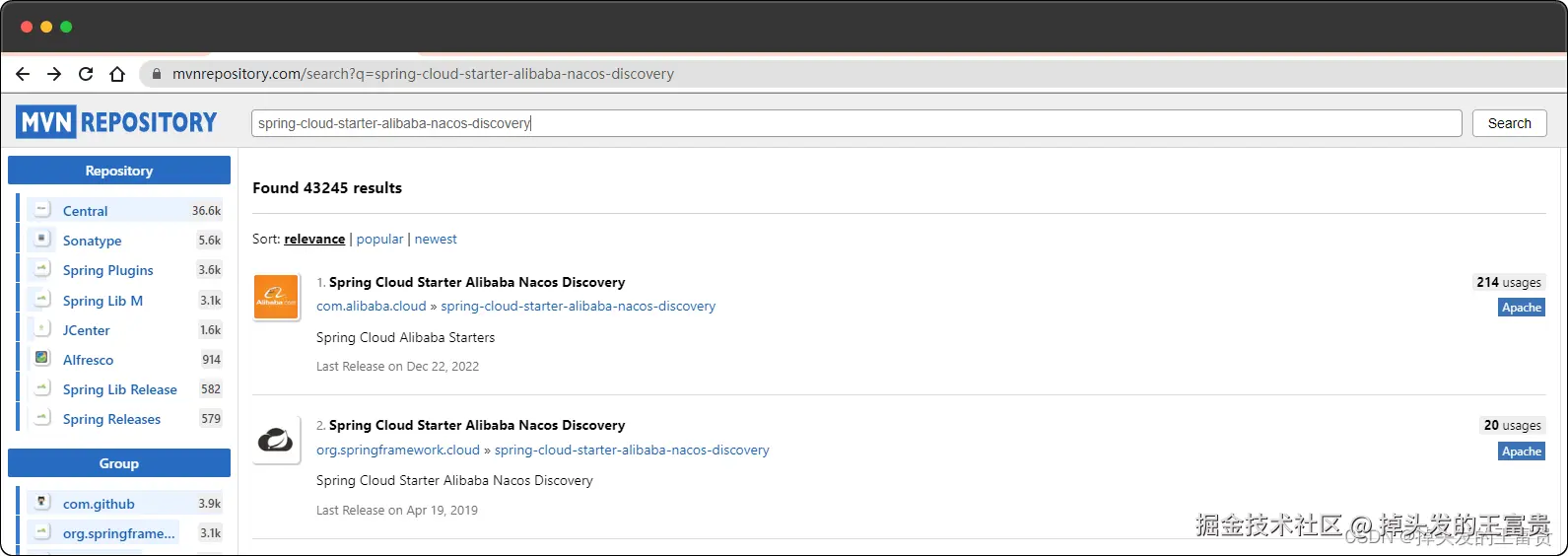Screen dimensions: 1568x556
Task: Filter by Sonatype repository
Action: click(93, 241)
